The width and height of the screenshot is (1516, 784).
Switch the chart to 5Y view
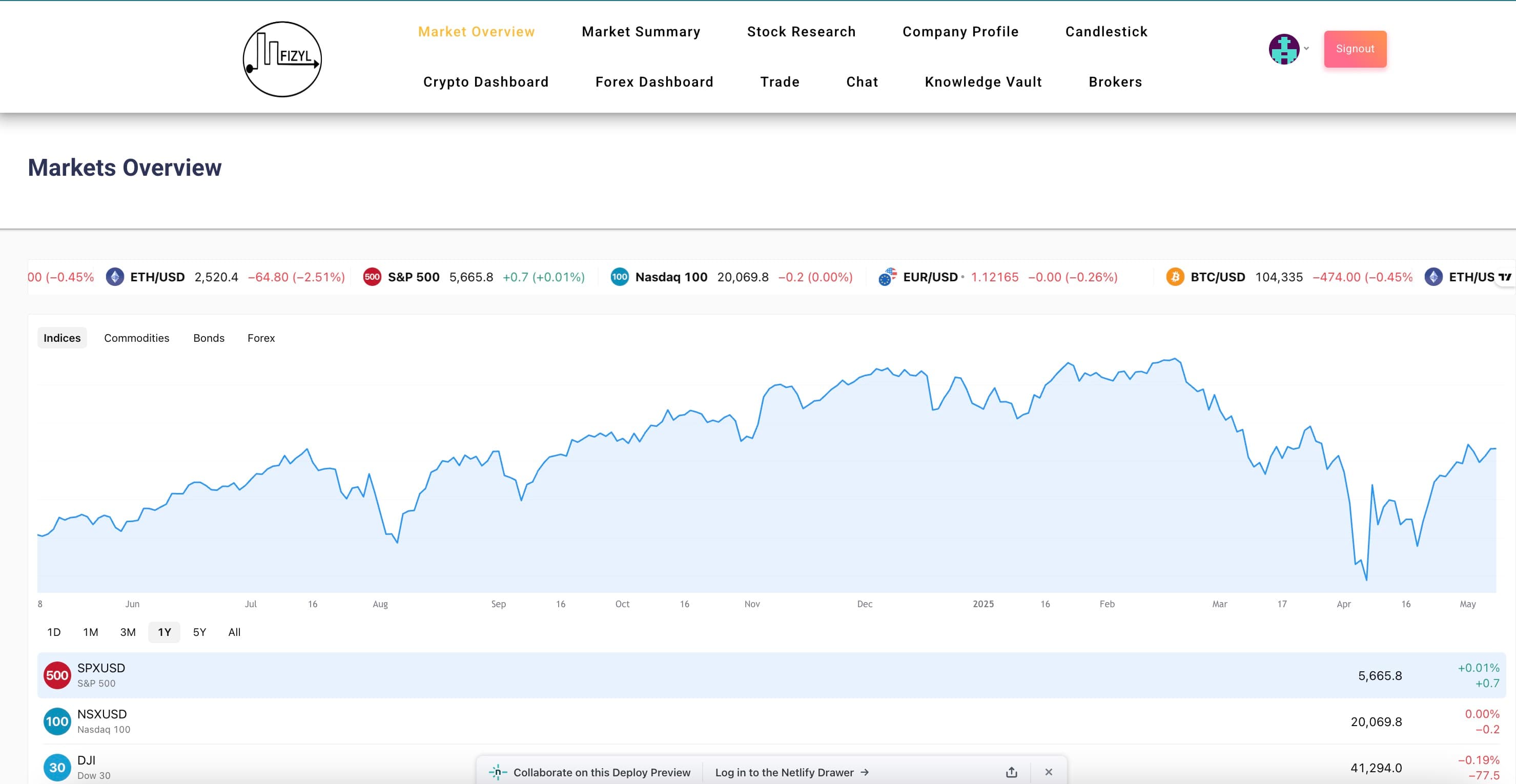coord(199,632)
